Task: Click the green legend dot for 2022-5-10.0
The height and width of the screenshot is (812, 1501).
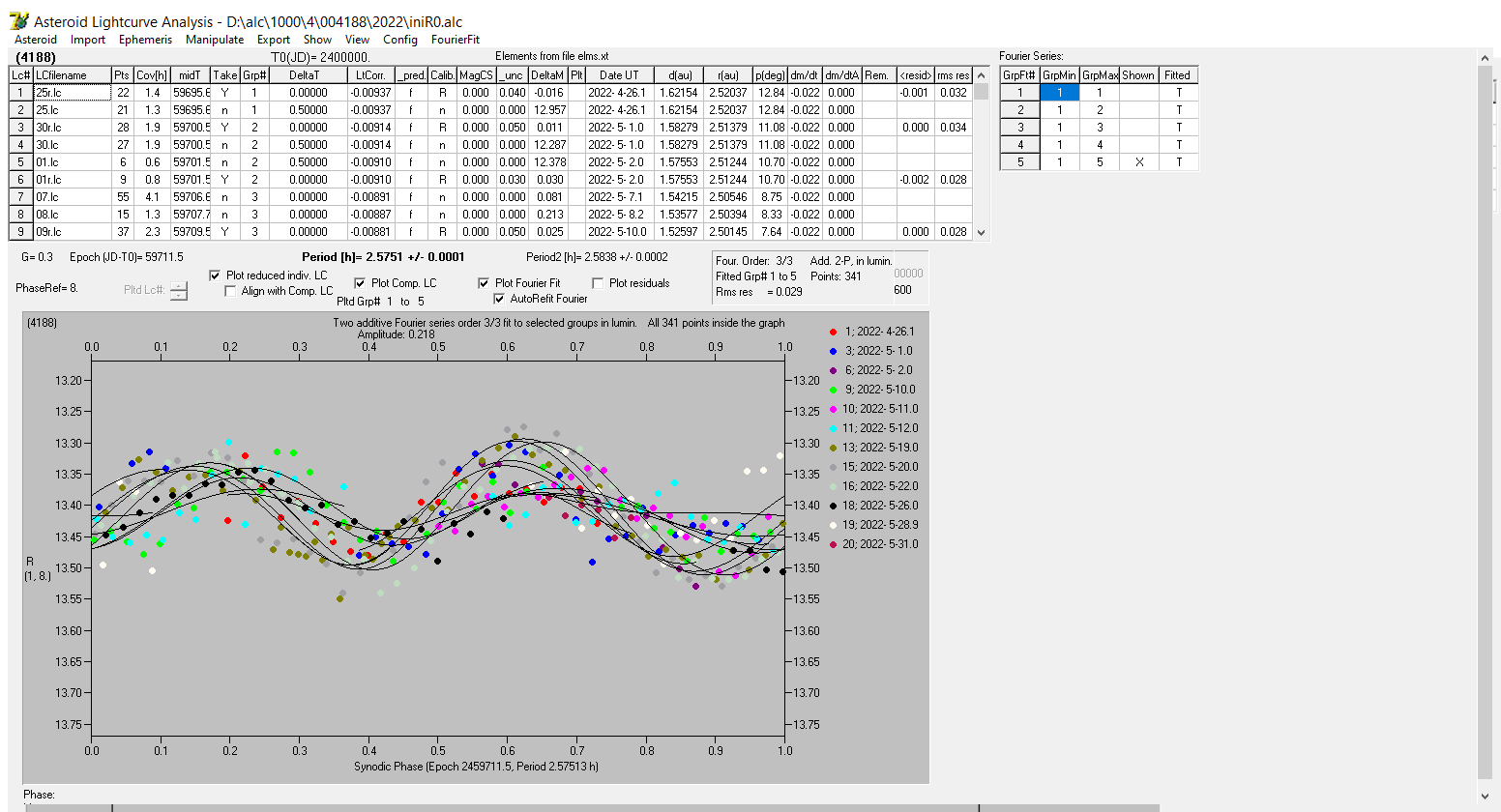Action: (833, 390)
